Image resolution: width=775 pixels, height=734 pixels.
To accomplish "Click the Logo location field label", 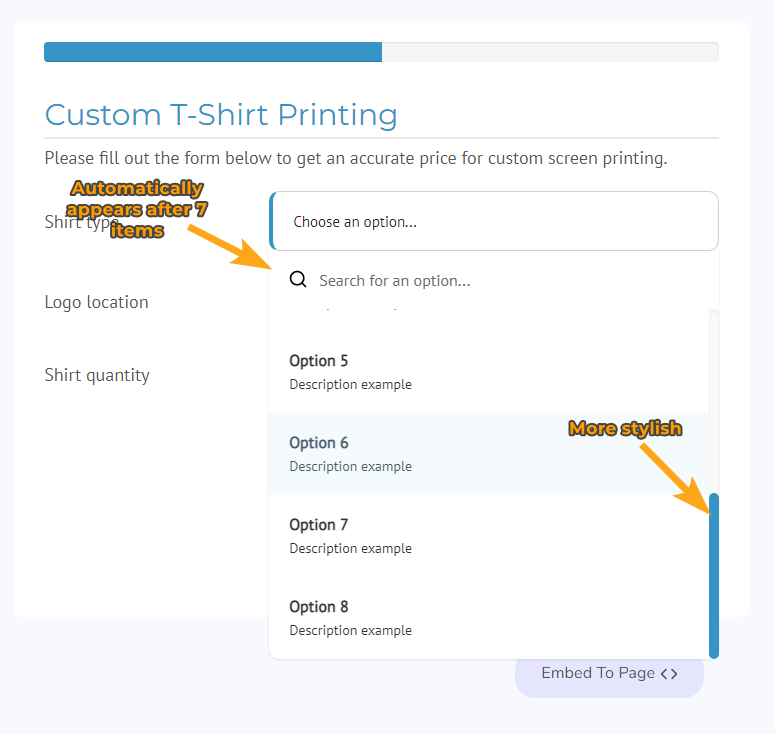I will tap(96, 302).
